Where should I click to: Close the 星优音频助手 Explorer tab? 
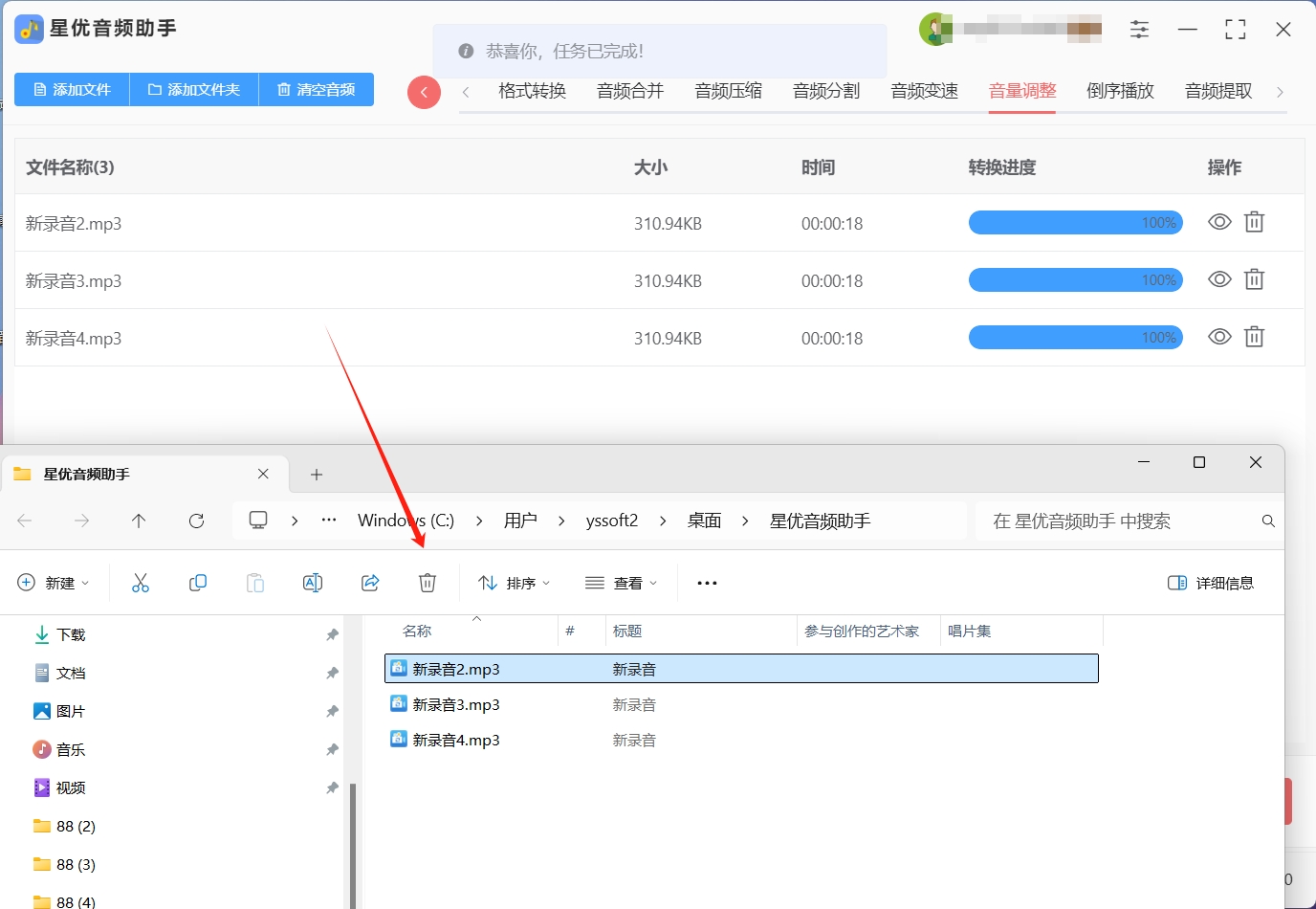click(264, 474)
